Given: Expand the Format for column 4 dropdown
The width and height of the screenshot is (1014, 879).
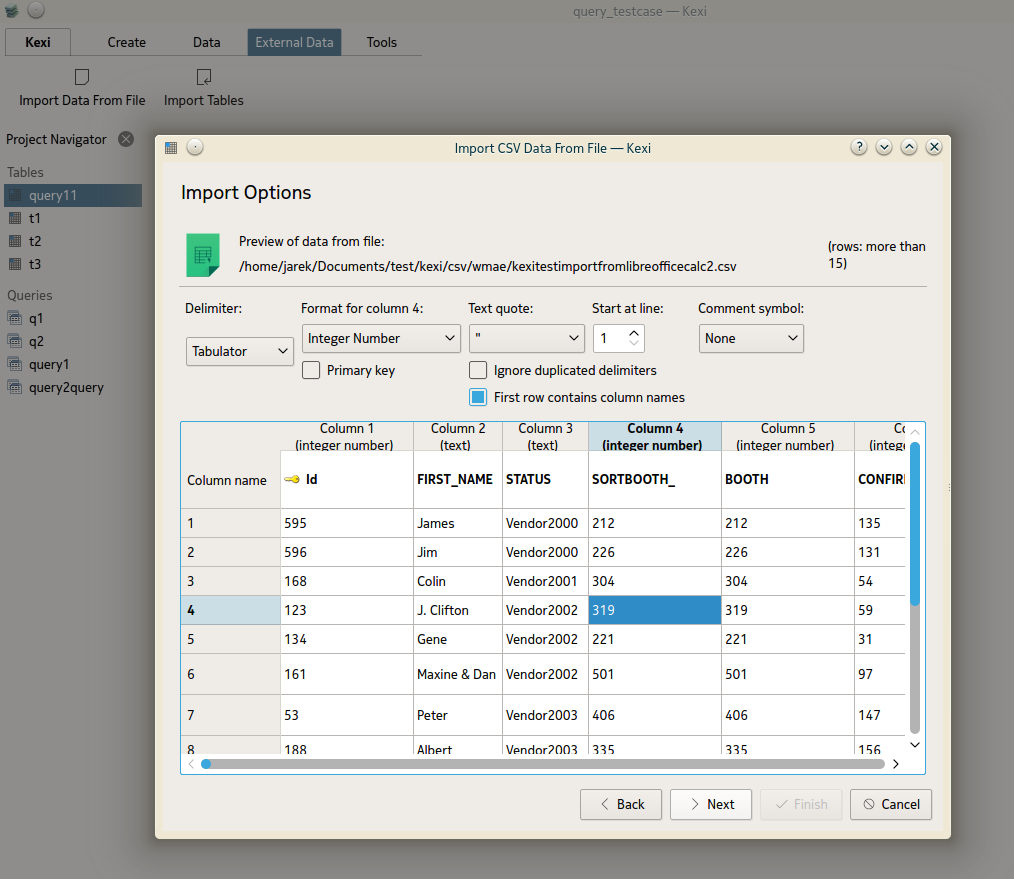Looking at the screenshot, I should coord(380,338).
